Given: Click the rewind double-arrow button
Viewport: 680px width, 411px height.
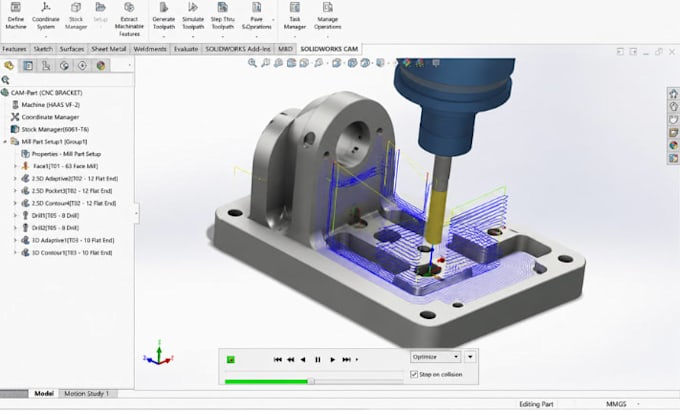Looking at the screenshot, I should point(291,359).
